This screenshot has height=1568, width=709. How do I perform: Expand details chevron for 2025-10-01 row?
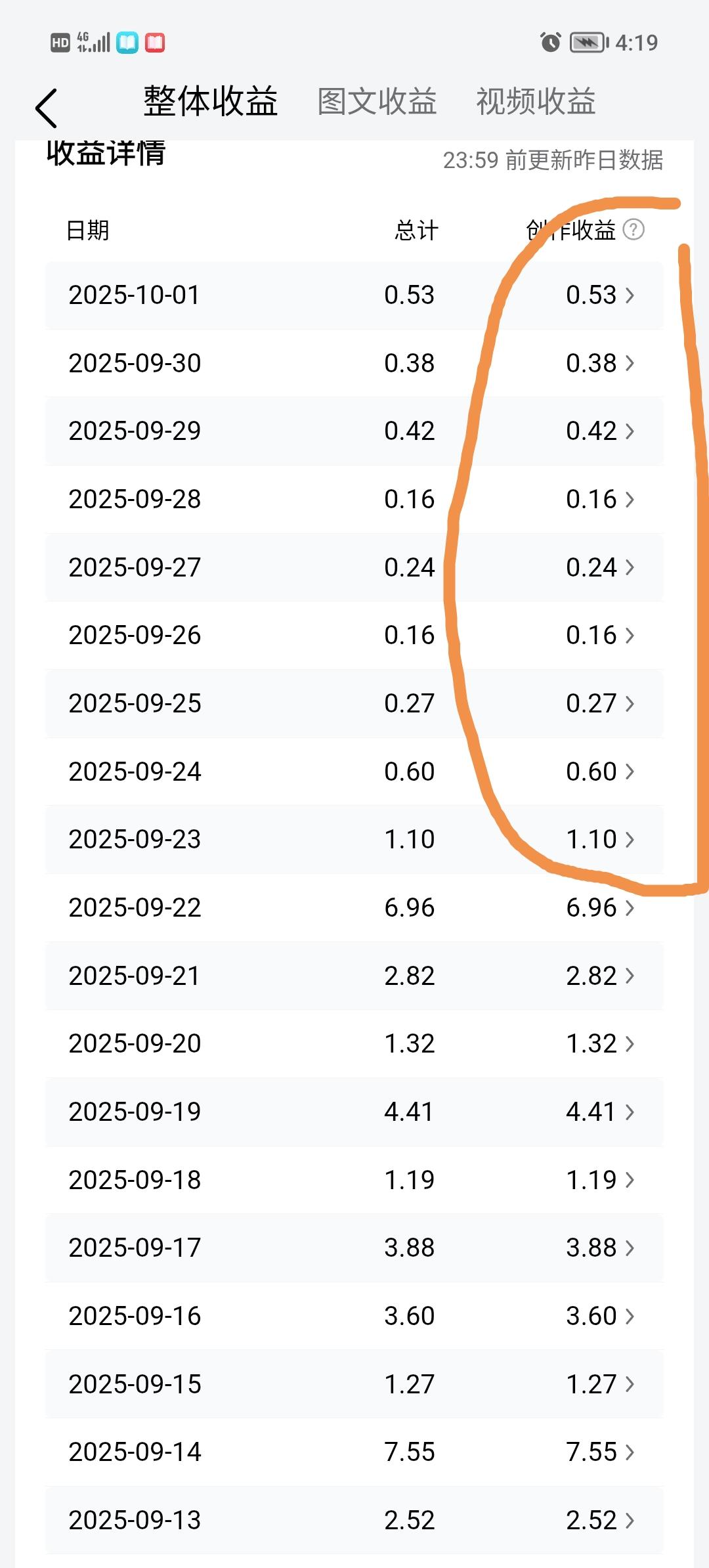tap(630, 295)
